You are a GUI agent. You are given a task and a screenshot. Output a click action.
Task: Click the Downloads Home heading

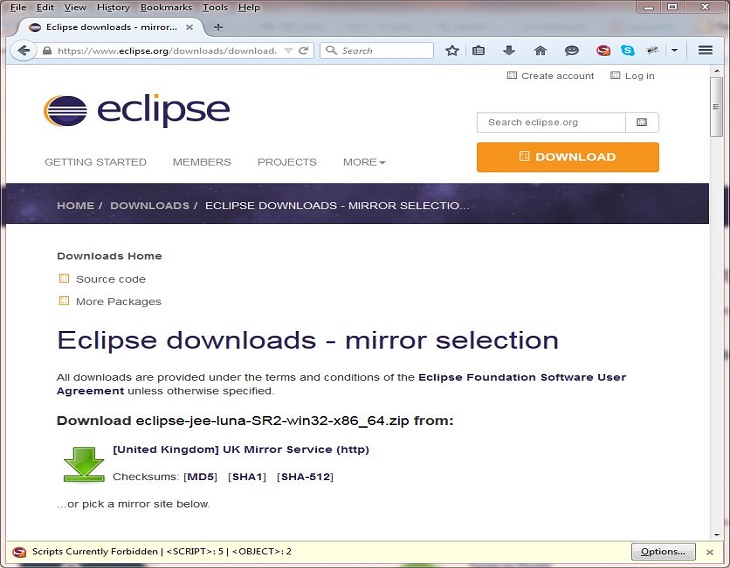(109, 256)
